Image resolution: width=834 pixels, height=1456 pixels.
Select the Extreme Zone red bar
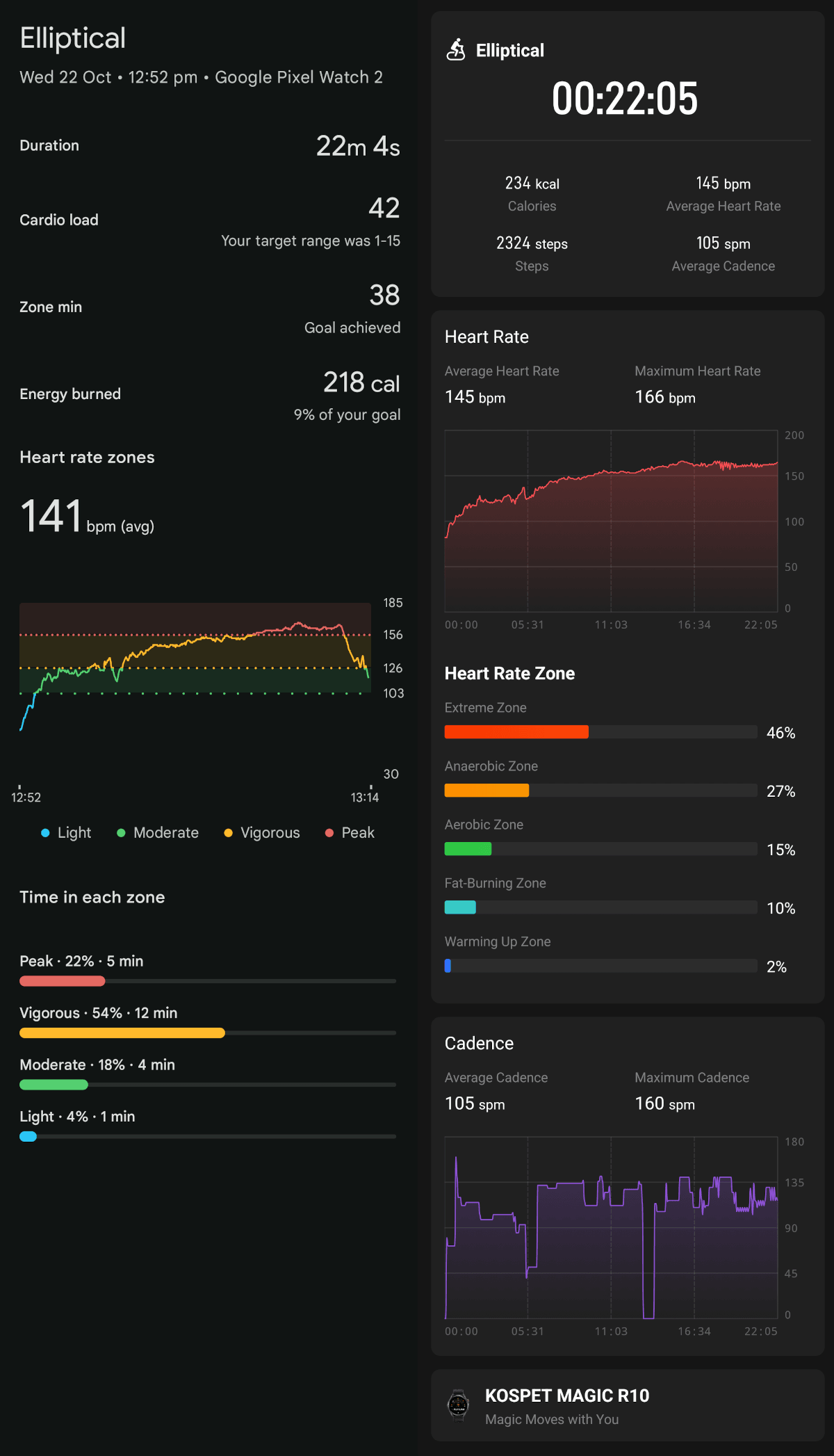(516, 731)
